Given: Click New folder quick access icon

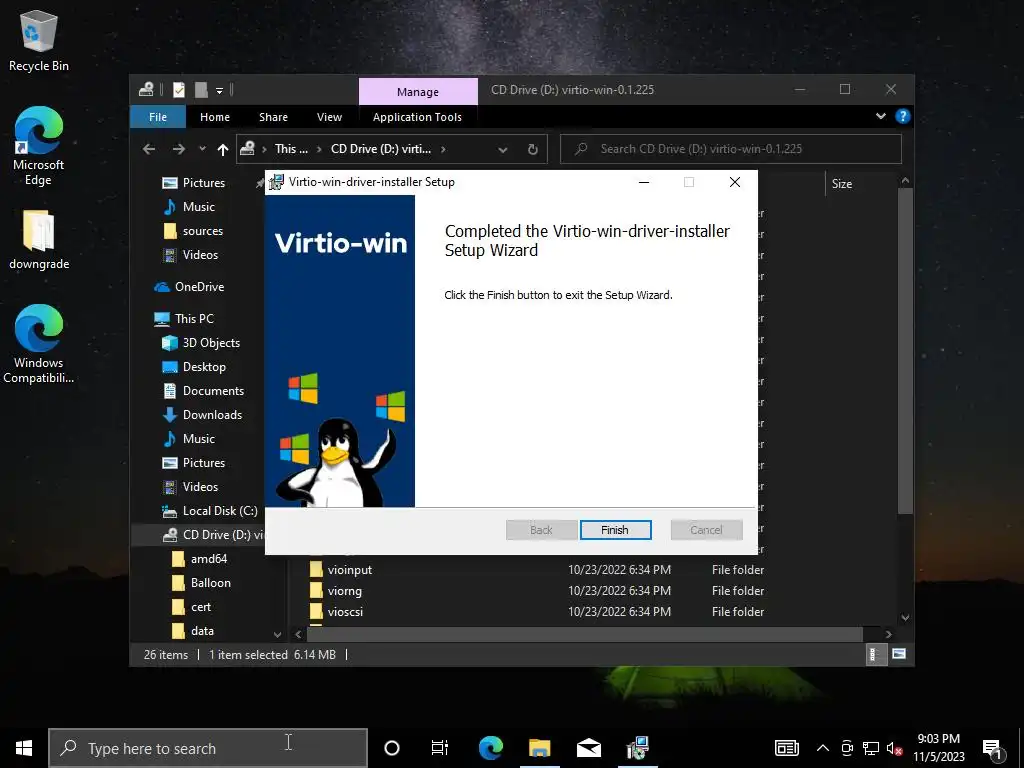Looking at the screenshot, I should 201,89.
